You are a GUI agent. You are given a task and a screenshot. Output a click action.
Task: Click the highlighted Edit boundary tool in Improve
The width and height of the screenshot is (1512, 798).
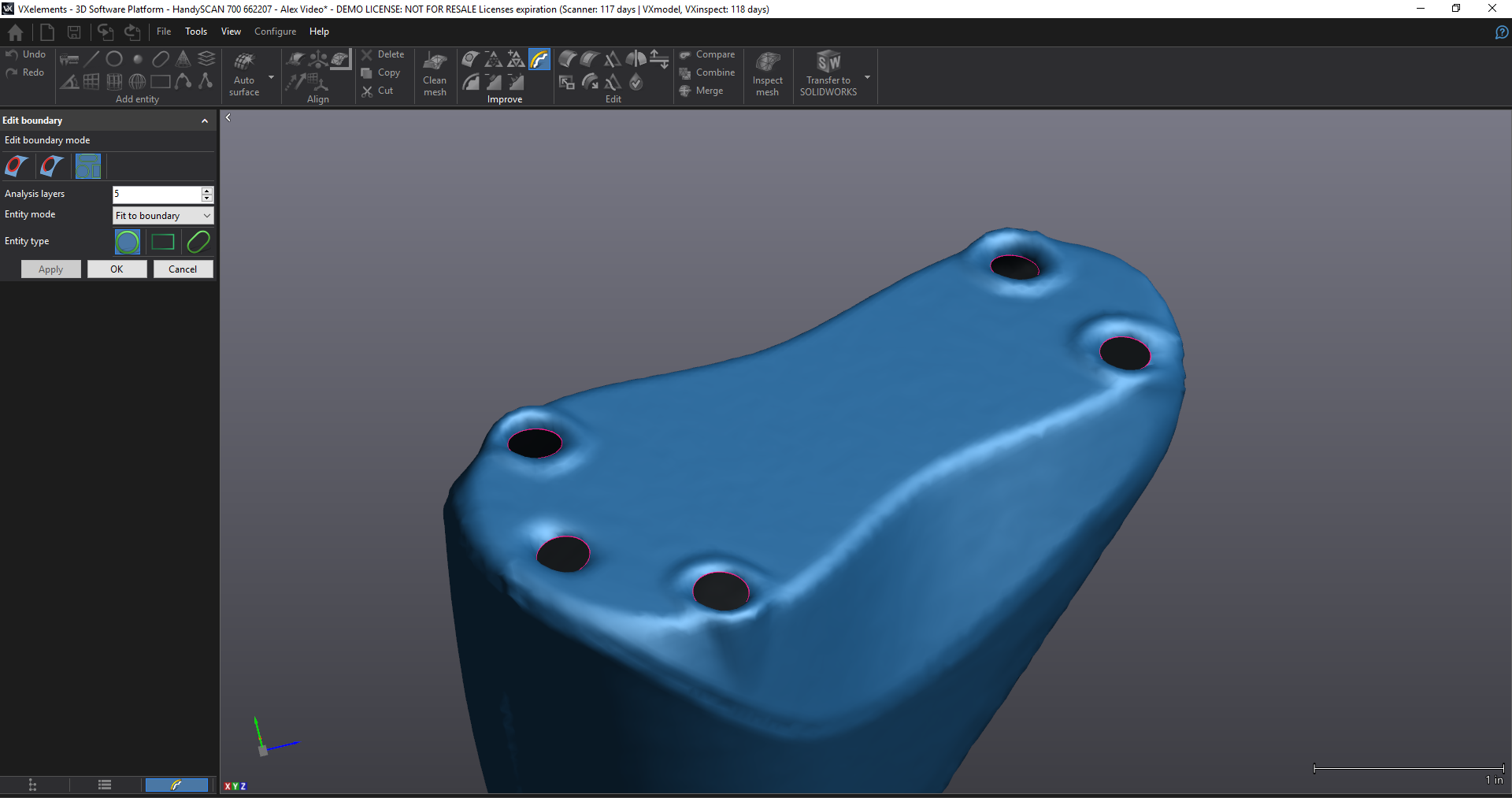(539, 59)
